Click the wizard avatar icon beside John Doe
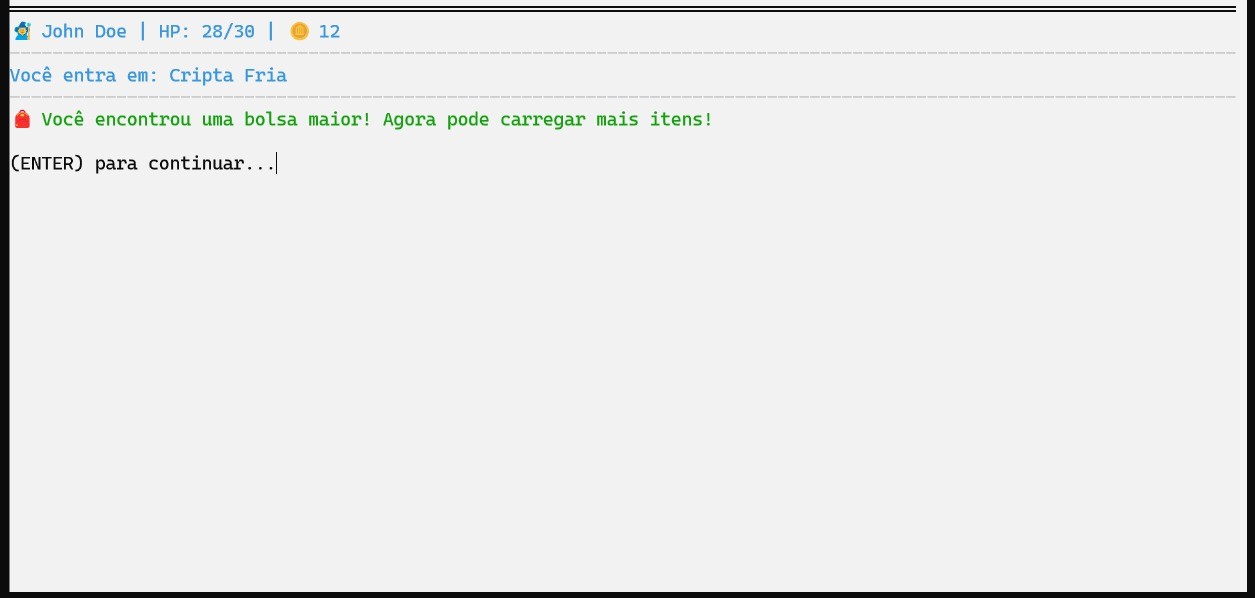The height and width of the screenshot is (598, 1255). pyautogui.click(x=22, y=32)
